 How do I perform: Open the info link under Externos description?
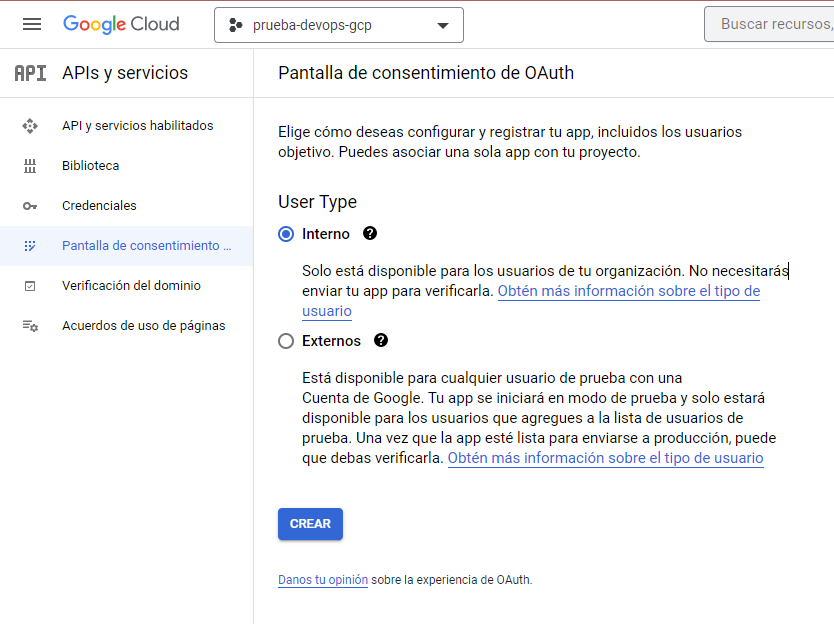click(605, 458)
